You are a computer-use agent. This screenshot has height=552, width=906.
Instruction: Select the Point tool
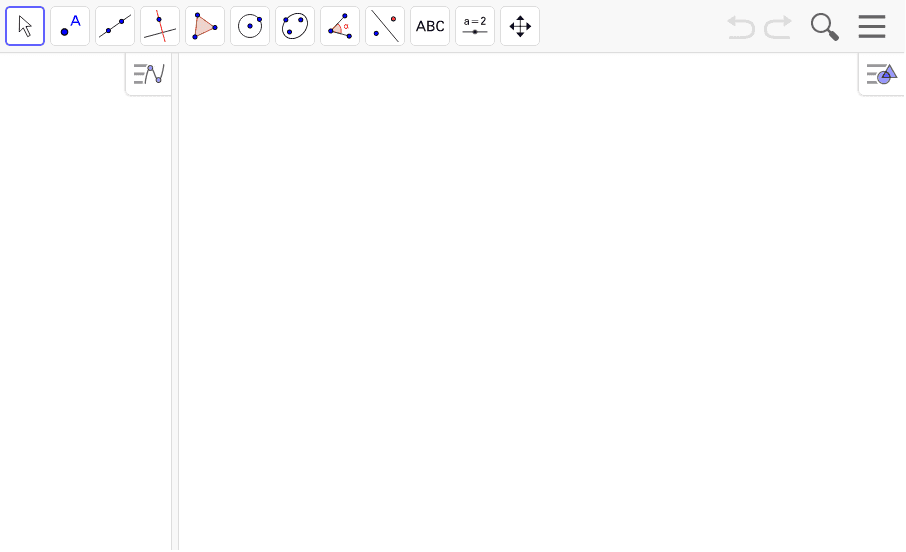pyautogui.click(x=70, y=26)
